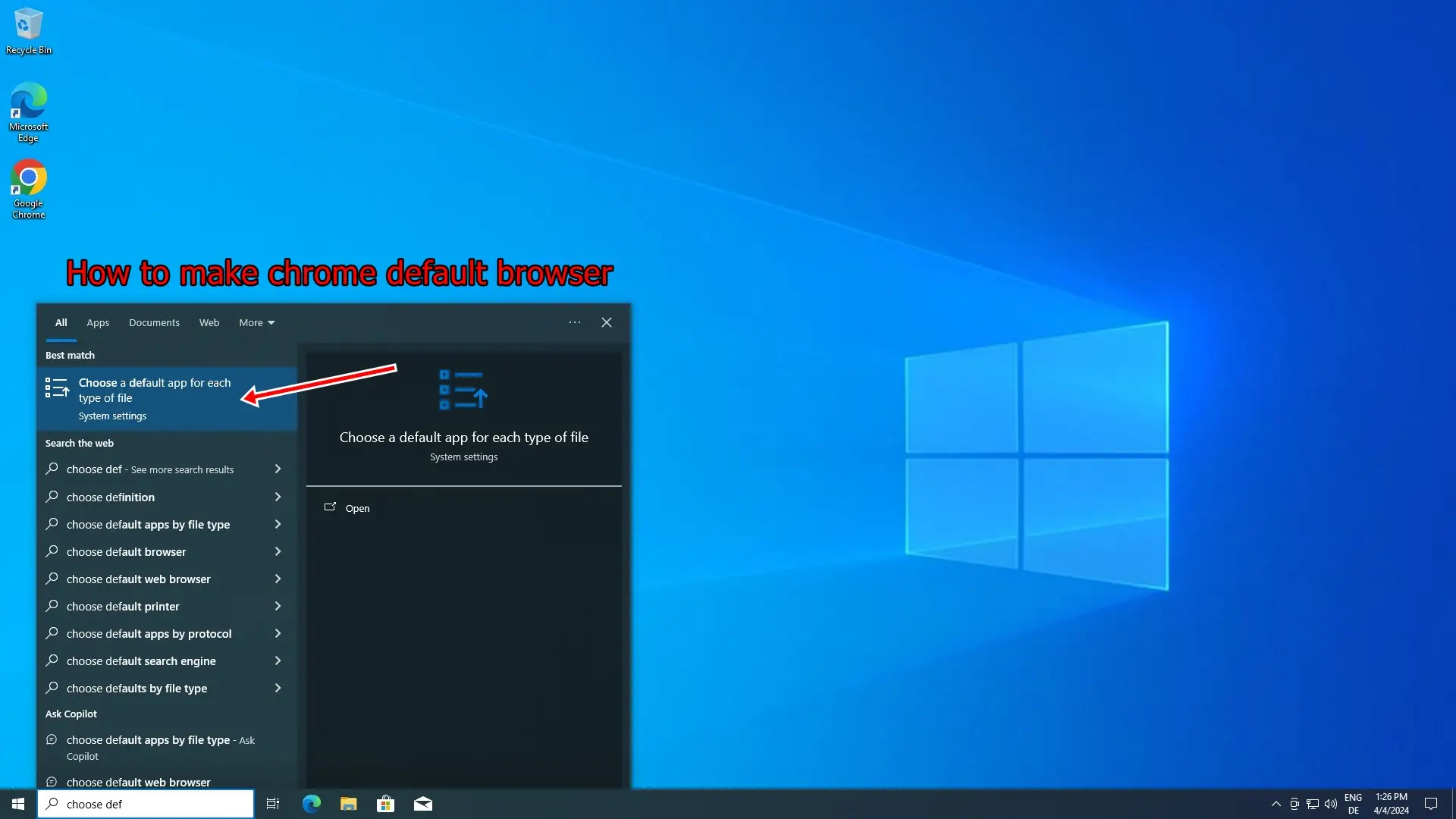Open the Notification Center icon
1456x819 pixels.
(x=1431, y=804)
